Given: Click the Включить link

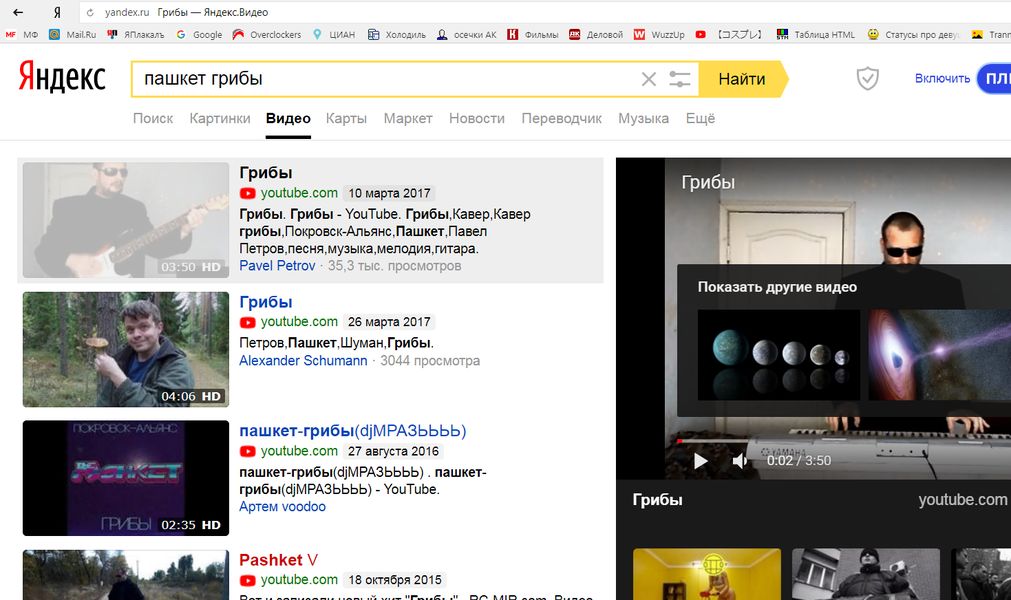Looking at the screenshot, I should click(942, 79).
